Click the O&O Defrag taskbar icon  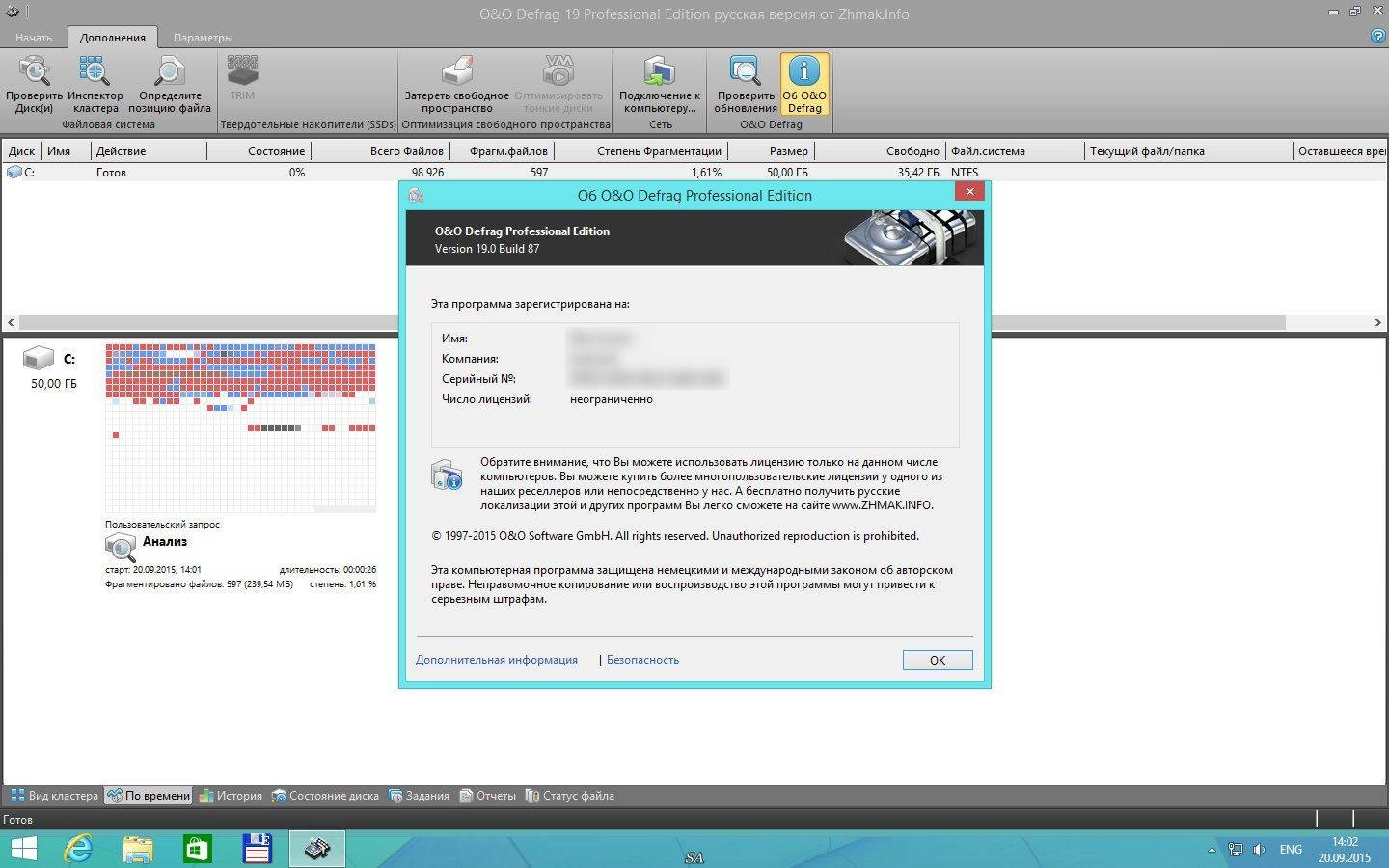point(316,849)
